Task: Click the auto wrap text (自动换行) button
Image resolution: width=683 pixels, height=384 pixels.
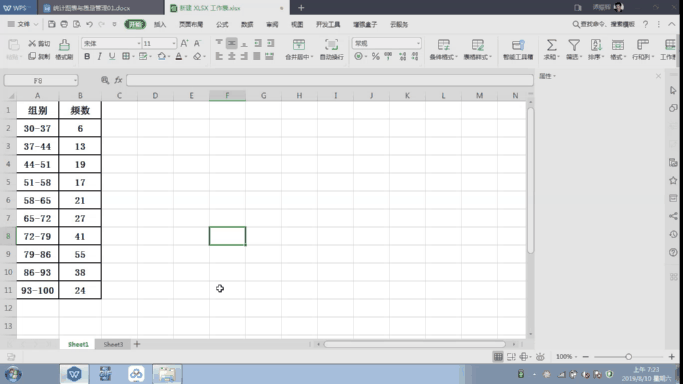Action: click(331, 49)
